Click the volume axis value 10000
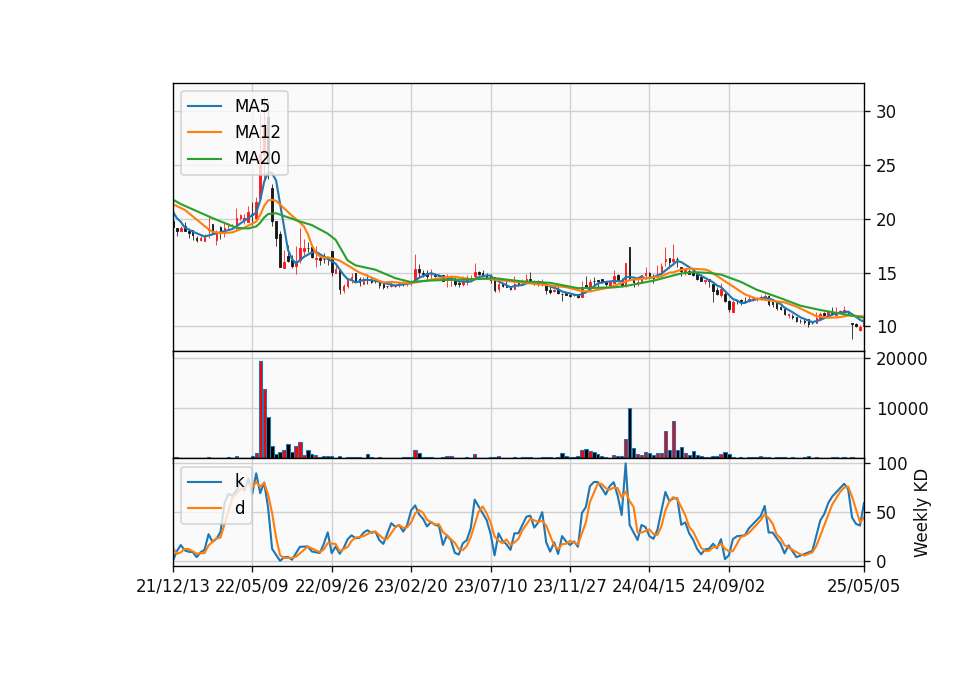Screen dimensions: 960x690 click(902, 409)
